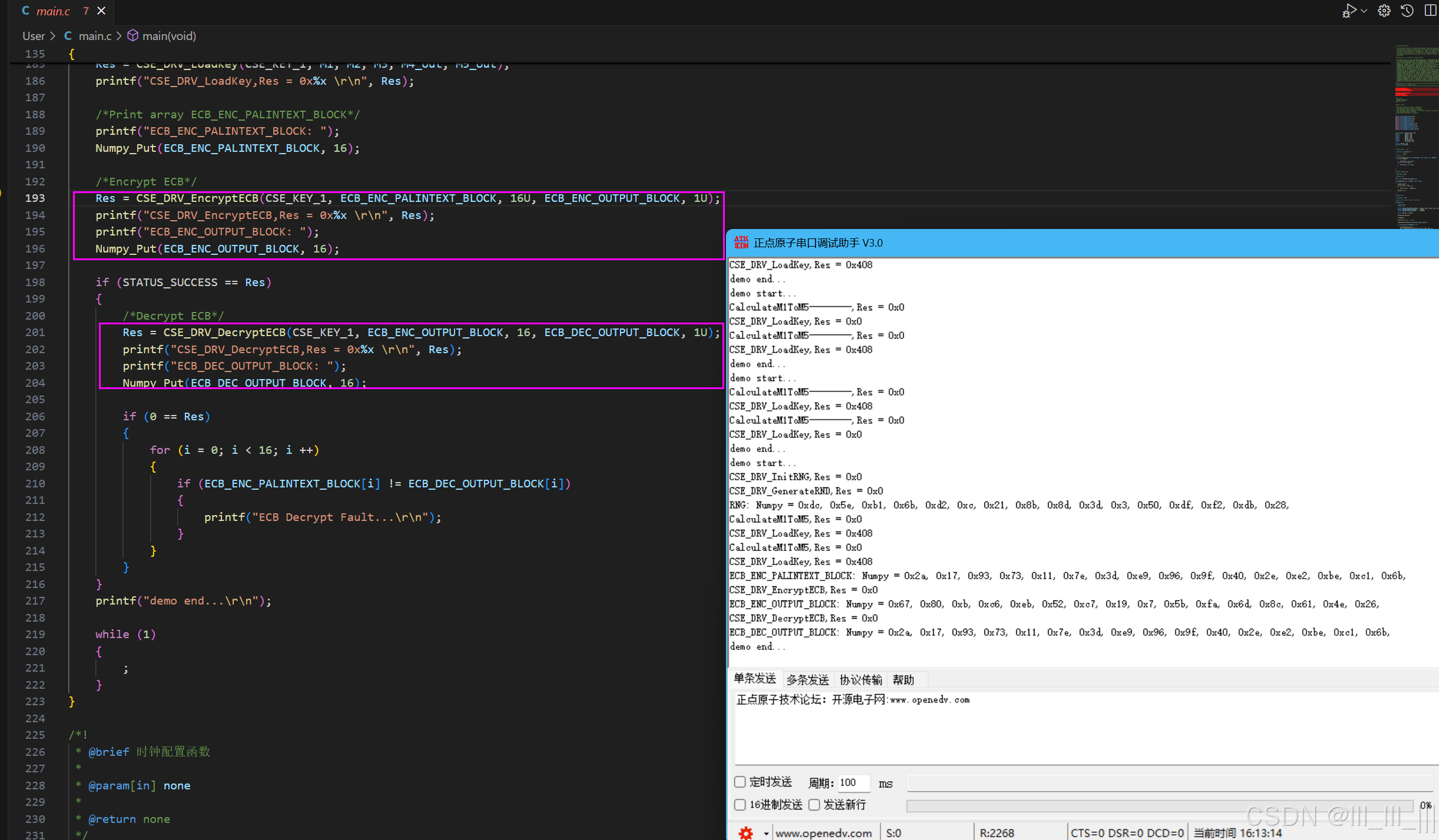Viewport: 1439px width, 840px height.
Task: Open the dropdown arrow beside the red gear
Action: point(765,833)
